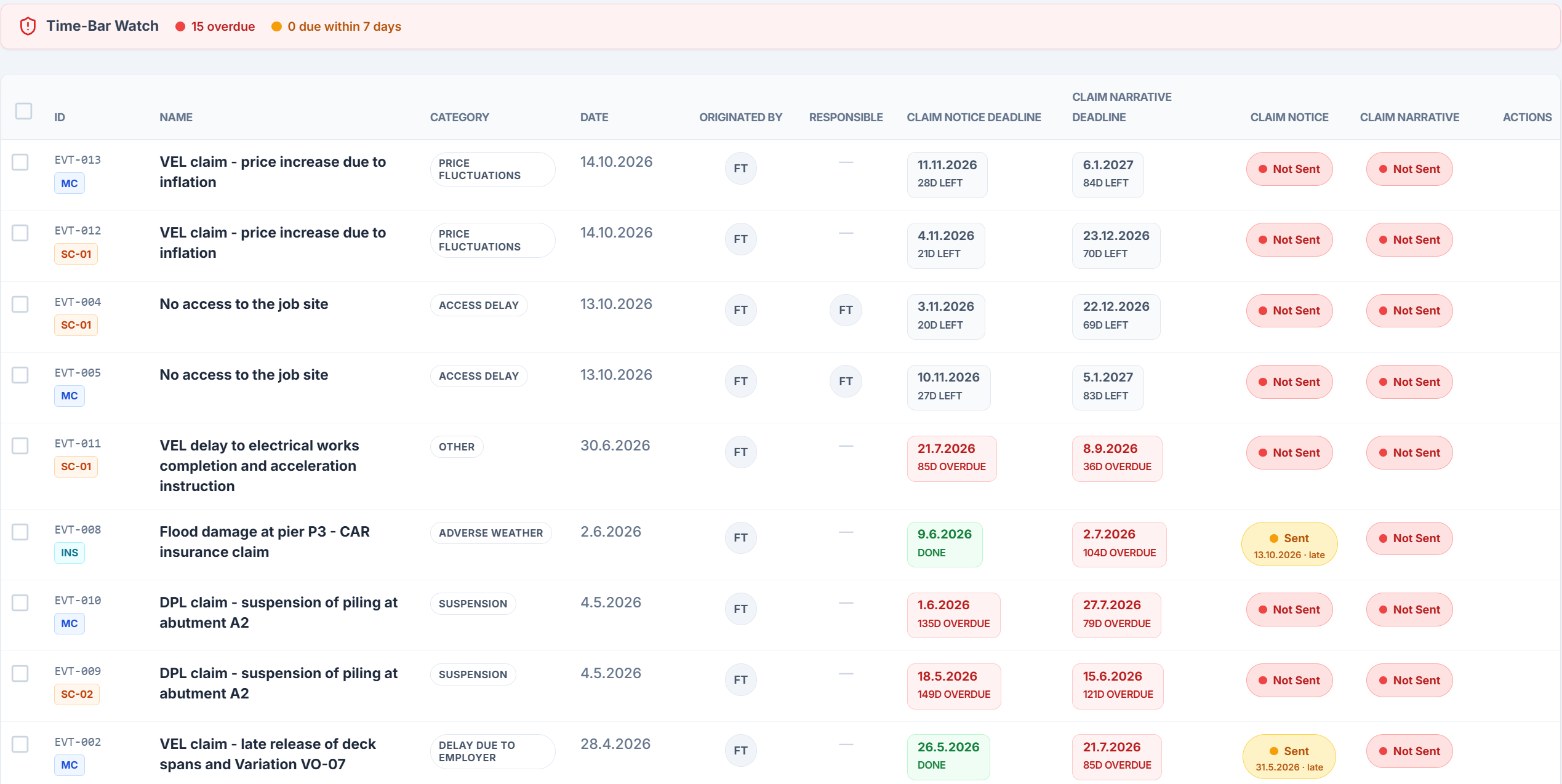This screenshot has width=1562, height=784.
Task: Click the MC tag under EVT-010
Action: tap(69, 624)
